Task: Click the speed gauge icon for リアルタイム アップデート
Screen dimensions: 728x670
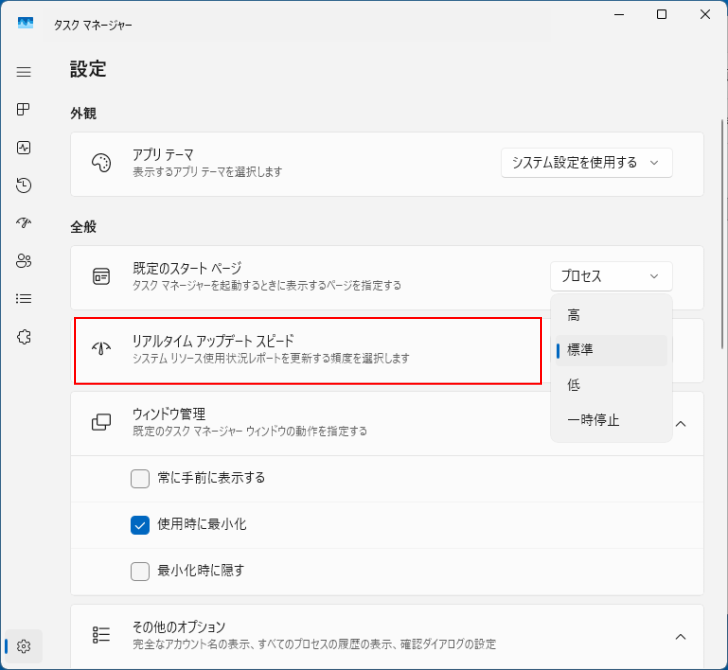Action: tap(101, 348)
